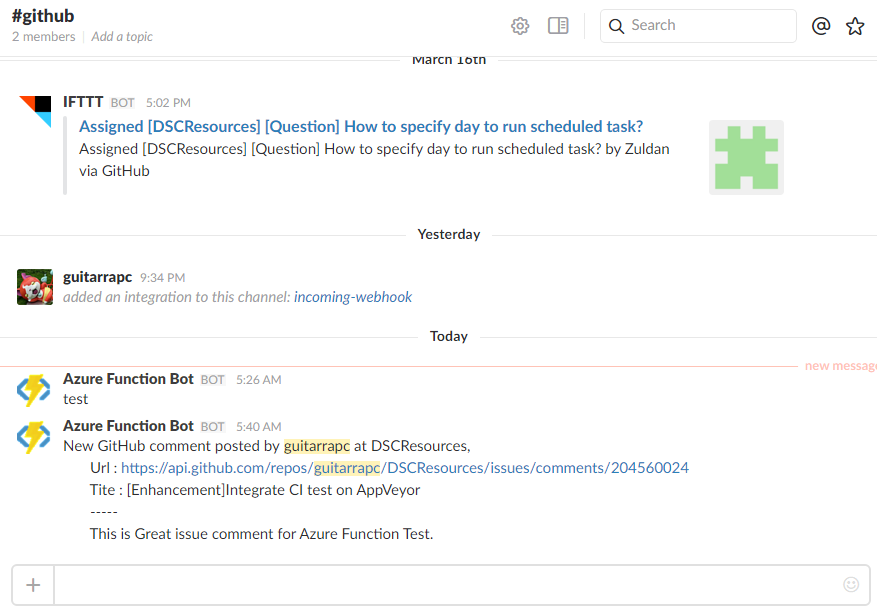The height and width of the screenshot is (609, 877).
Task: Open the api.github.com issue comment URL
Action: pos(405,468)
